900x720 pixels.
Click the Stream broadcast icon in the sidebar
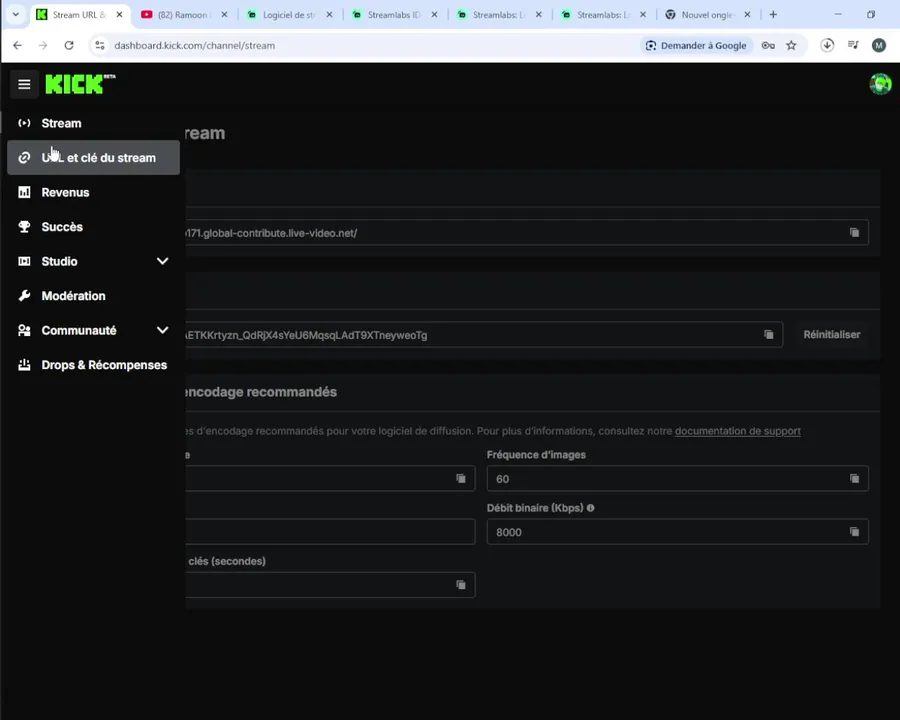pos(24,123)
